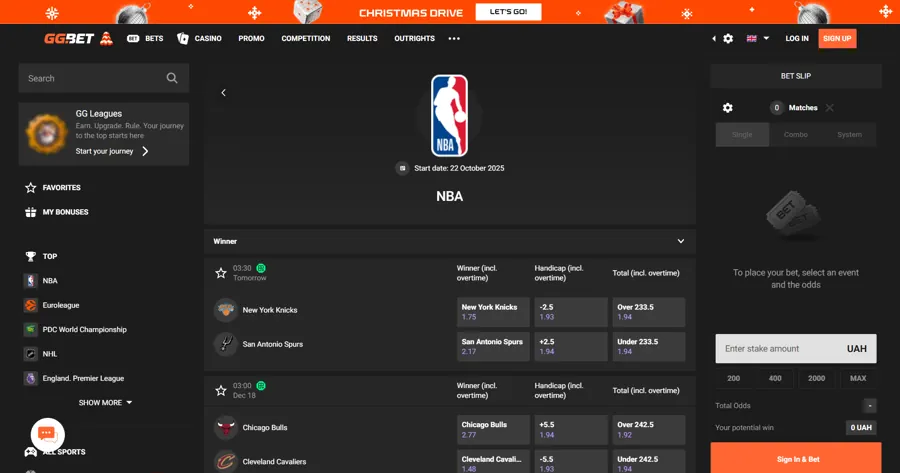Collapse the header arrow beside settings
Screen dimensions: 900x473
coord(713,38)
